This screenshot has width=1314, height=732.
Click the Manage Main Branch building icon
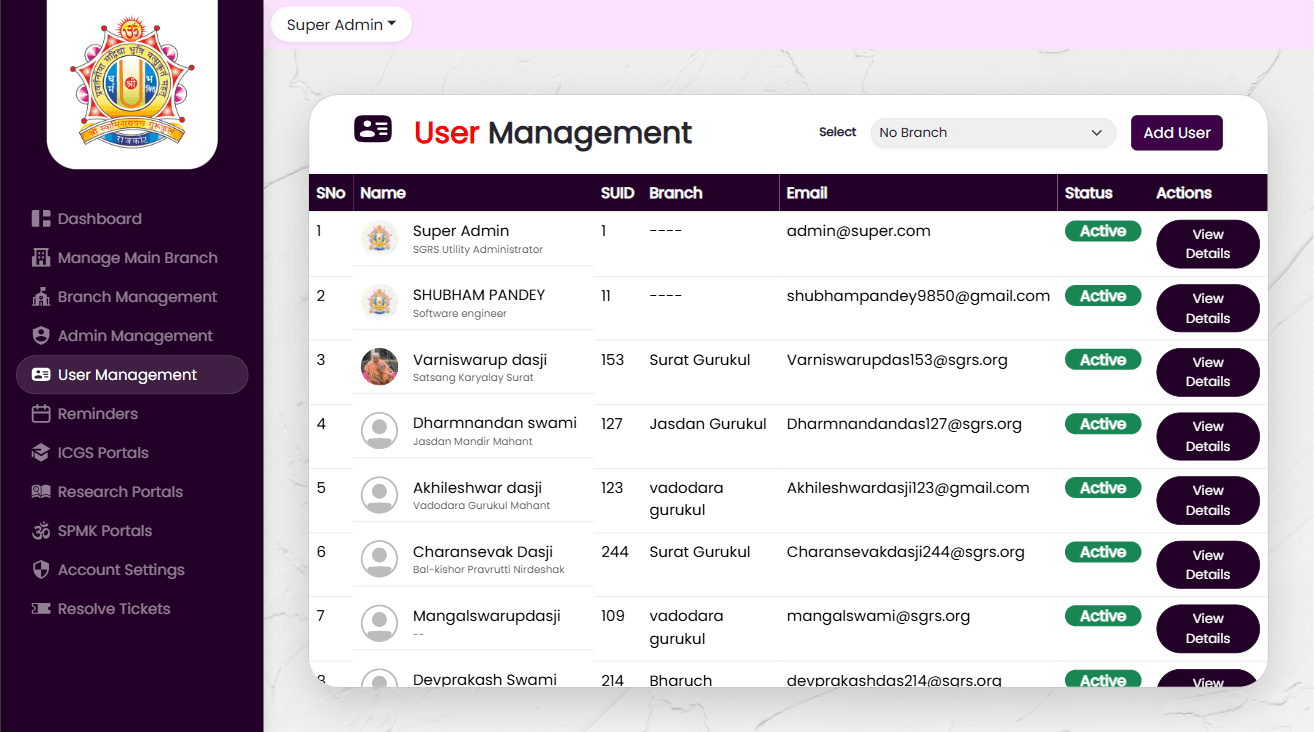41,258
